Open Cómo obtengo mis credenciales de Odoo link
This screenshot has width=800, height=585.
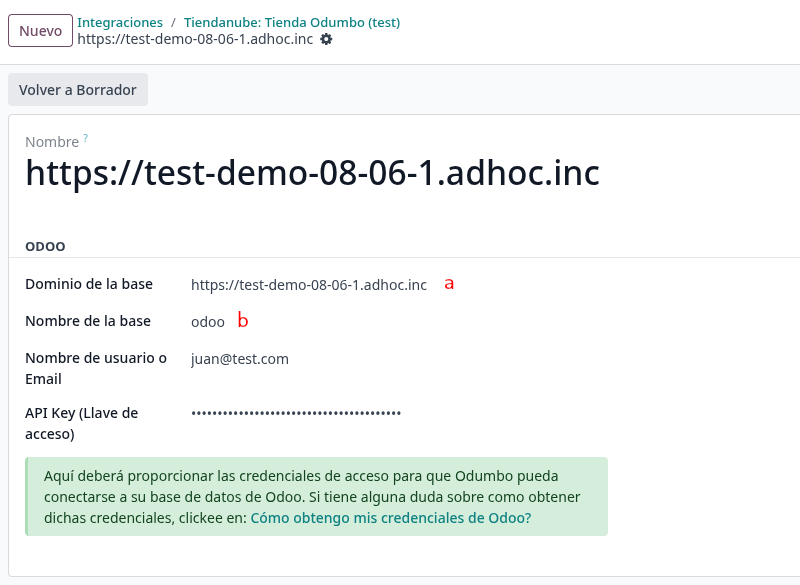click(391, 518)
